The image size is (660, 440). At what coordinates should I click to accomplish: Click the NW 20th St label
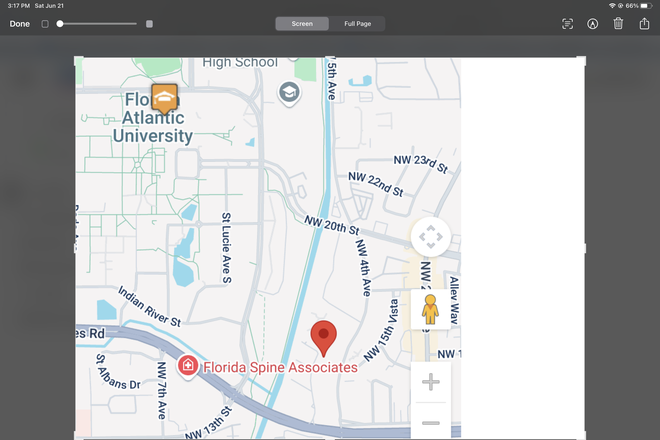click(332, 226)
